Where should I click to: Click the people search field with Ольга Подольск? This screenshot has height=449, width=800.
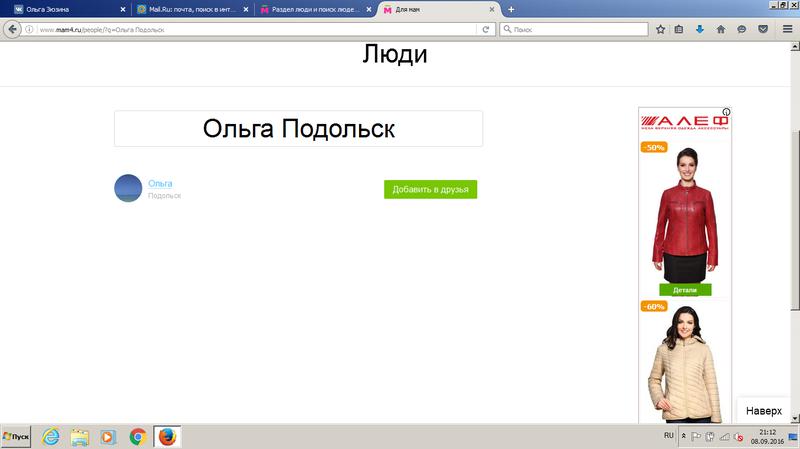298,129
